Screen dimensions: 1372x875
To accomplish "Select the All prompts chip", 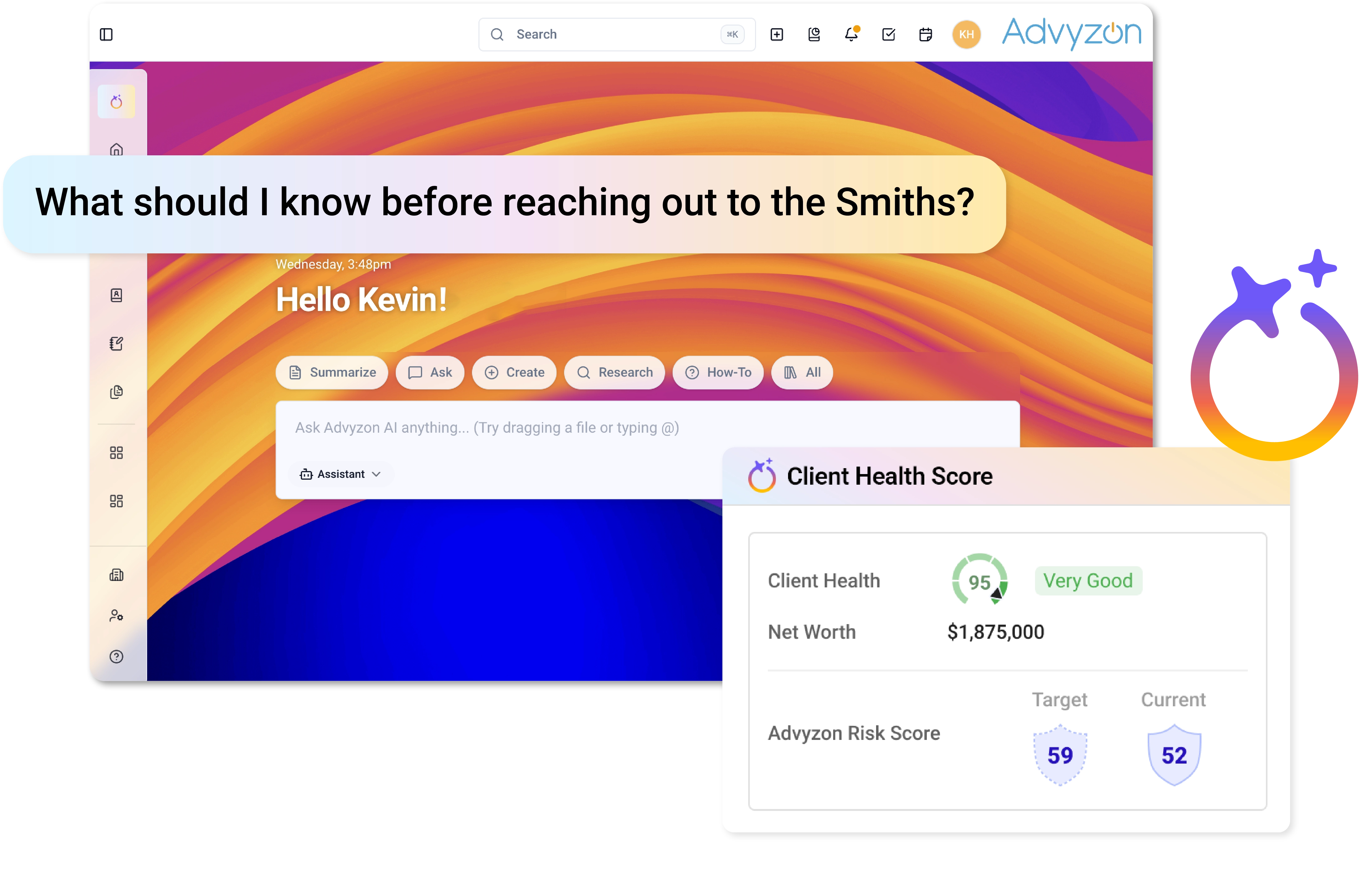I will [x=802, y=373].
